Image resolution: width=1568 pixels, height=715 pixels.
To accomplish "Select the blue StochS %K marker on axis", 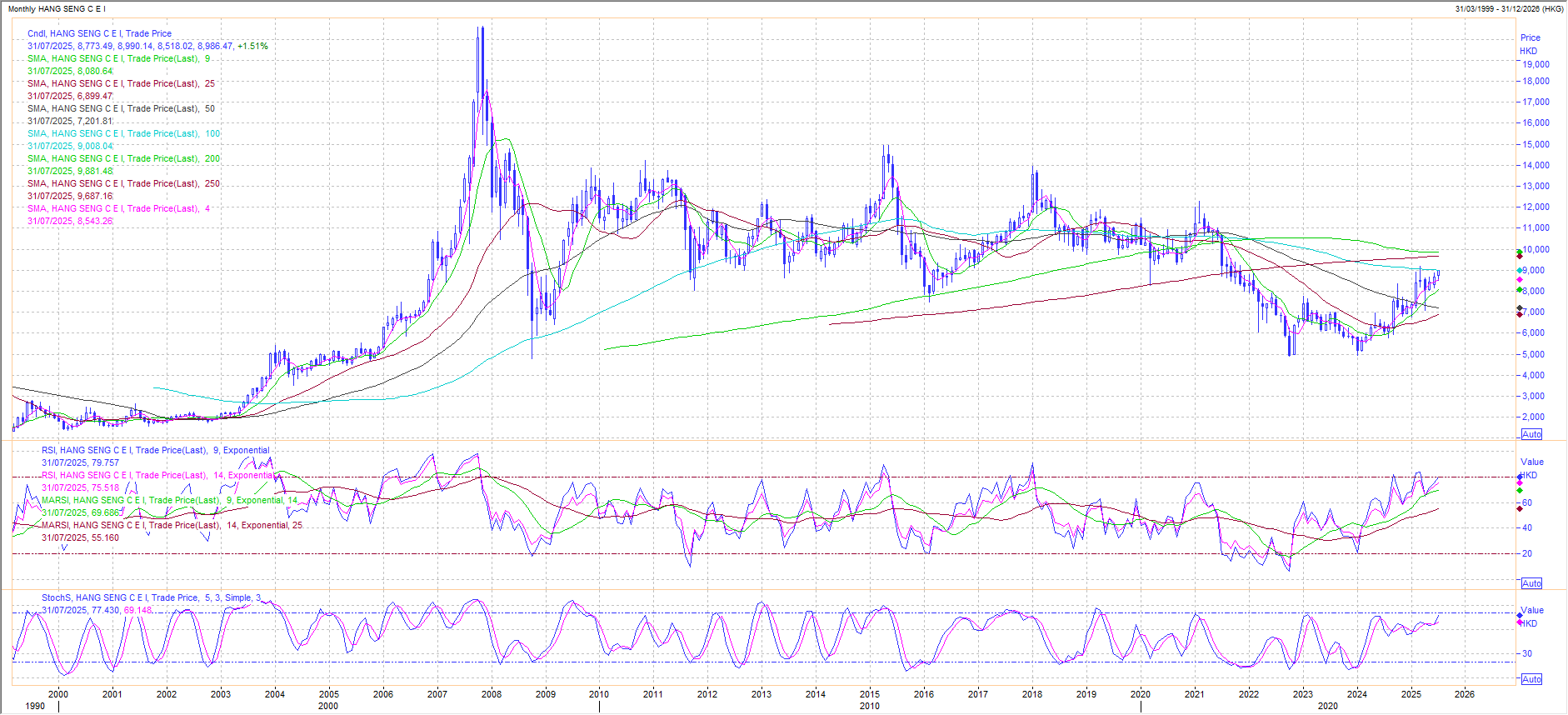I will (1520, 615).
